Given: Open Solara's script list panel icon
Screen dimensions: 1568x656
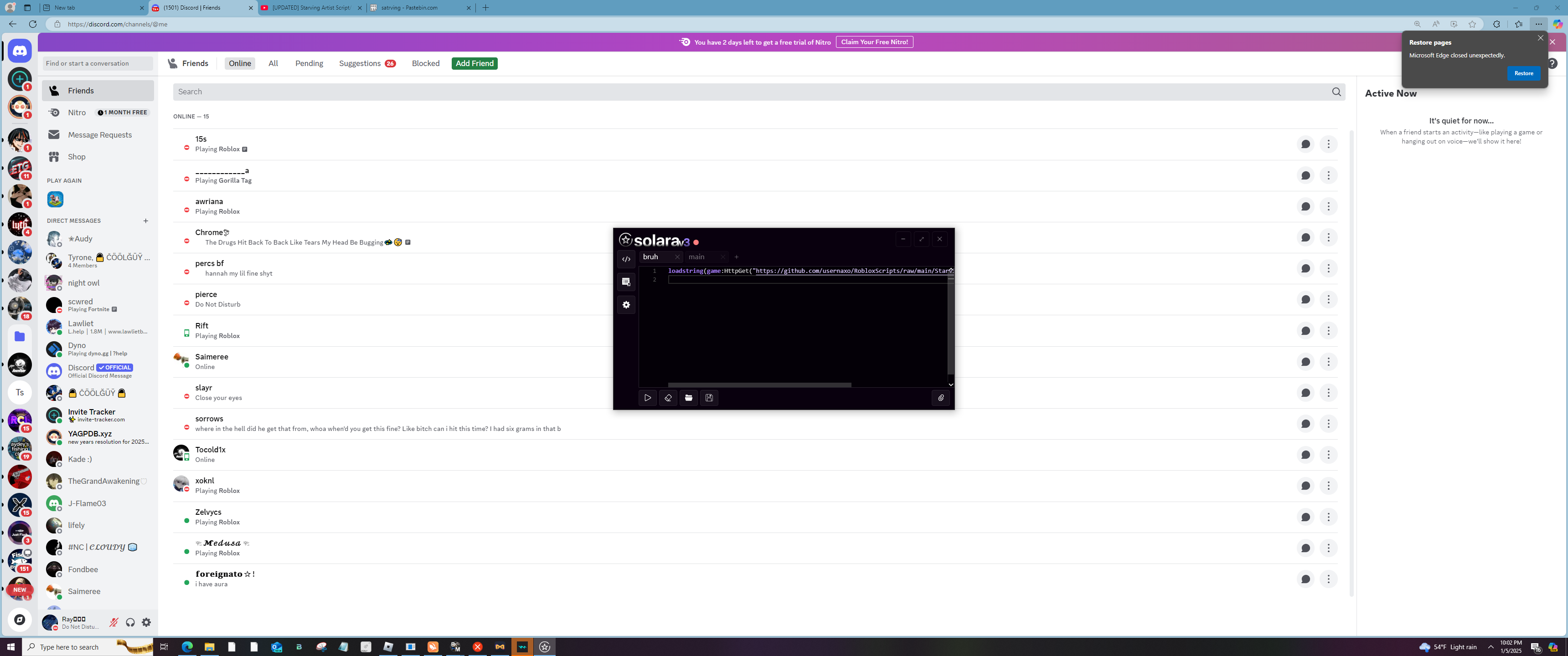Looking at the screenshot, I should 626,282.
